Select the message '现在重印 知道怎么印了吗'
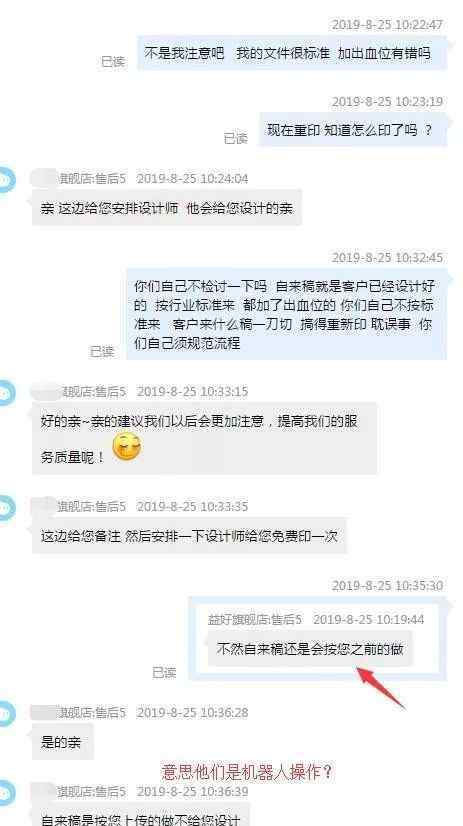The image size is (463, 826). coord(352,130)
